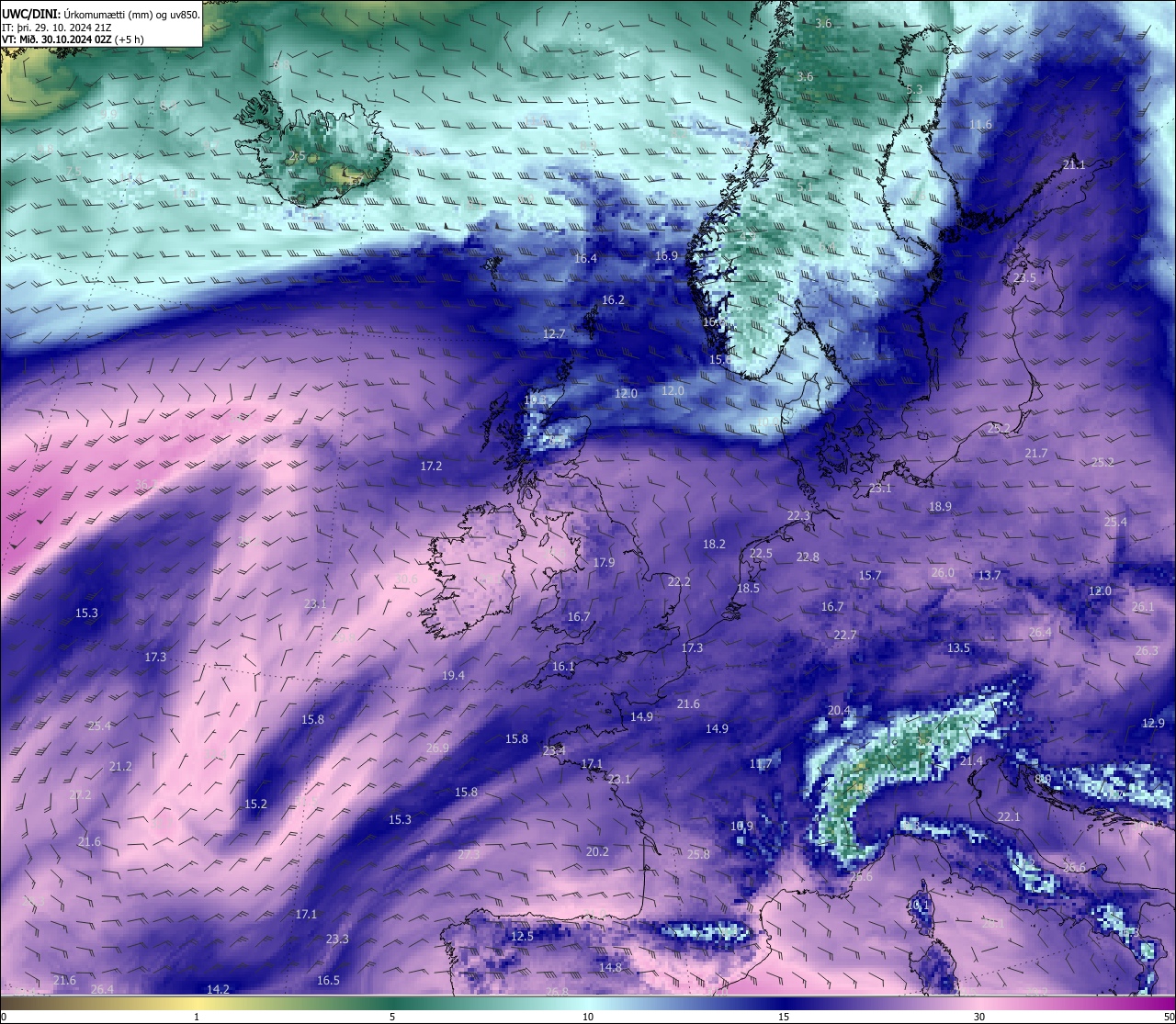Viewport: 1176px width, 1024px height.
Task: Click the 22.3 value near Denmark
Action: 799,515
